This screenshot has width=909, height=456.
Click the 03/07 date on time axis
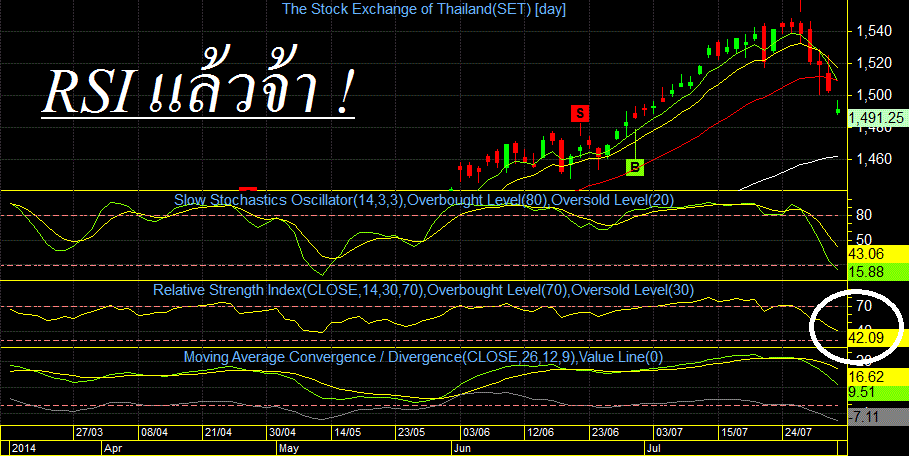(669, 432)
